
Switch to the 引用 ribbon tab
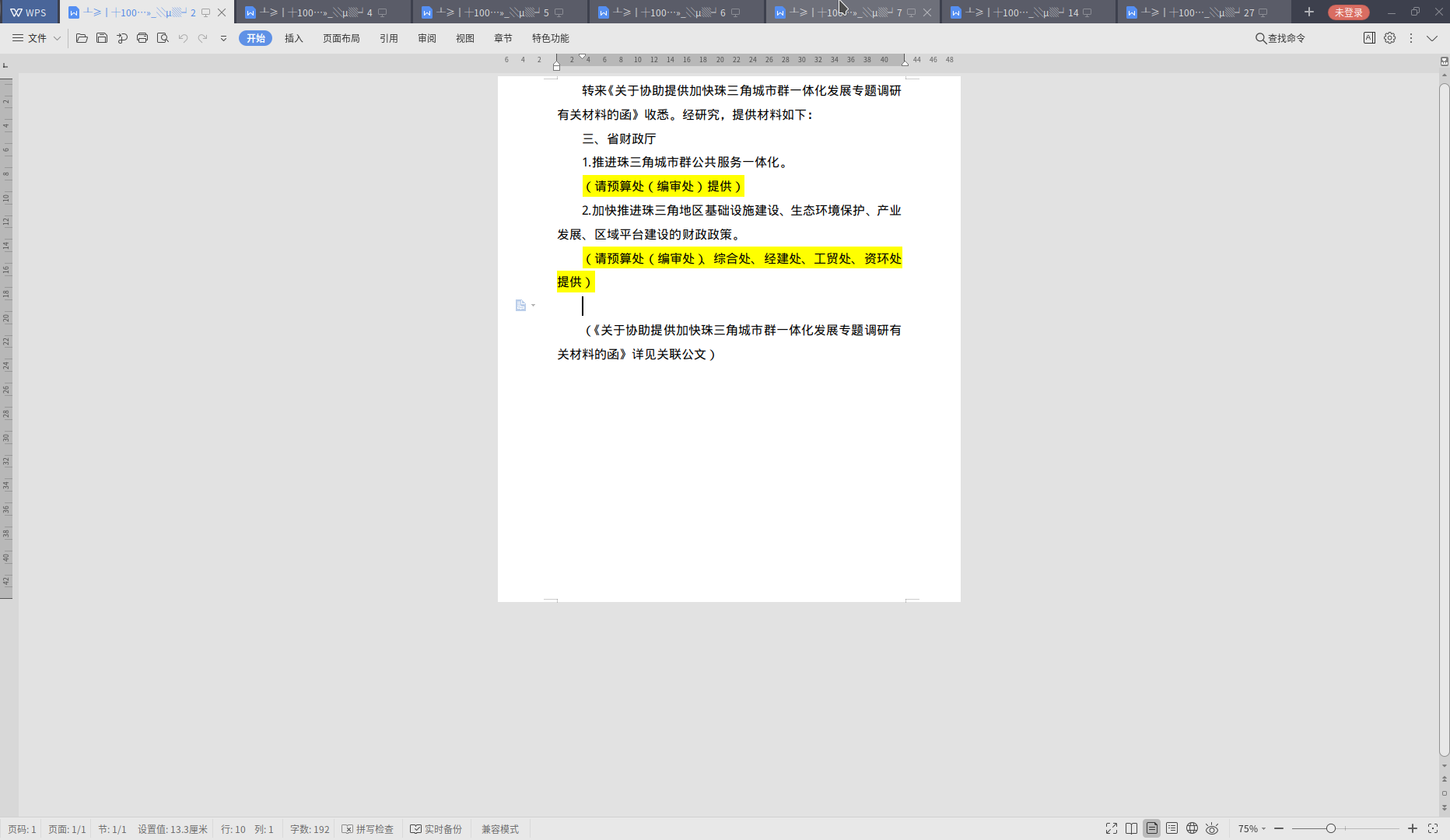[x=389, y=38]
